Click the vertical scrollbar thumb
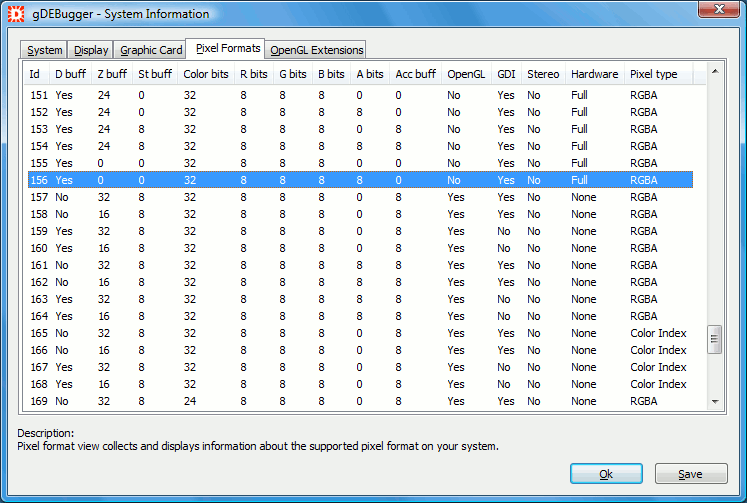This screenshot has width=747, height=503. [x=714, y=339]
